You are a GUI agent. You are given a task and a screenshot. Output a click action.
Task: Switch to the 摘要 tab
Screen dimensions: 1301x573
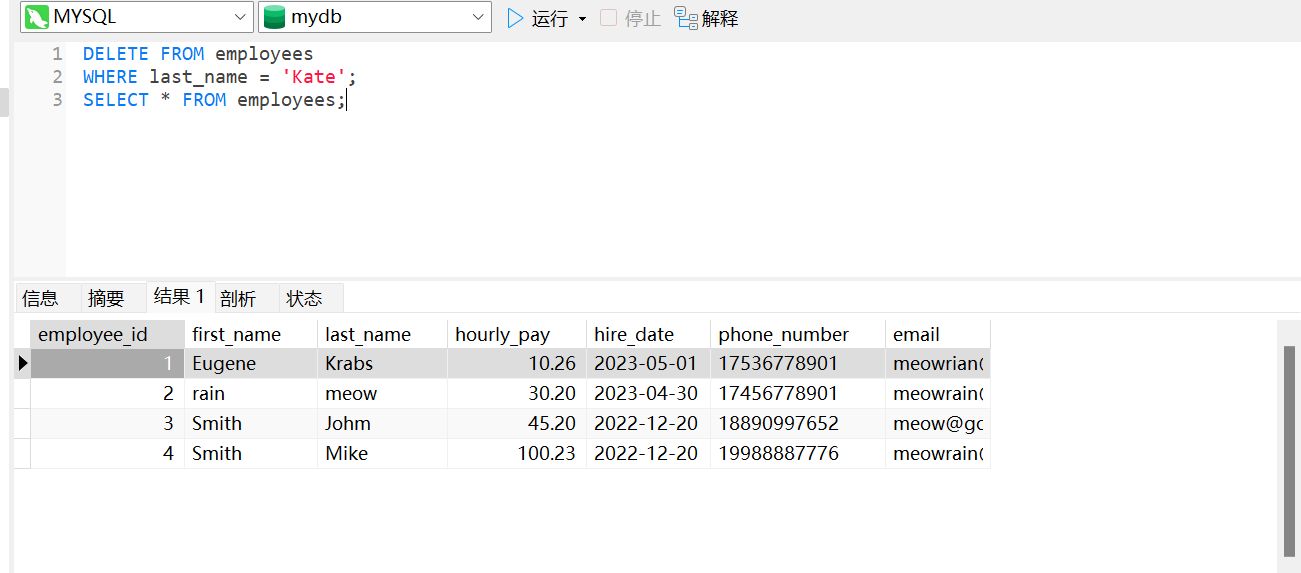[x=106, y=298]
